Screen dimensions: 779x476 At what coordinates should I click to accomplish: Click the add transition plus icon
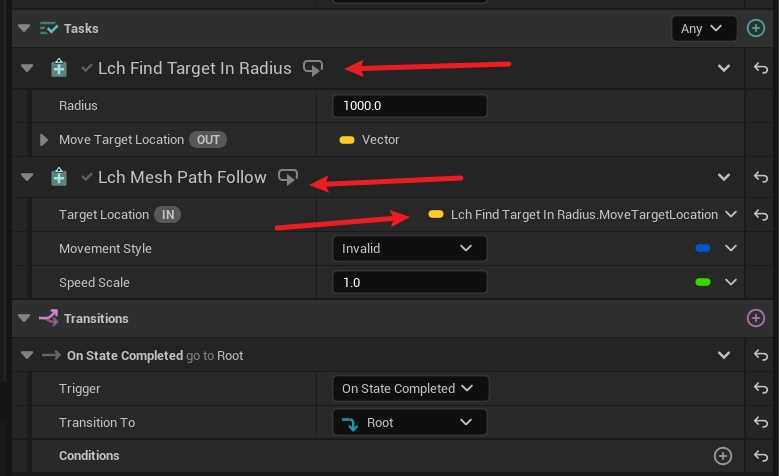(756, 318)
